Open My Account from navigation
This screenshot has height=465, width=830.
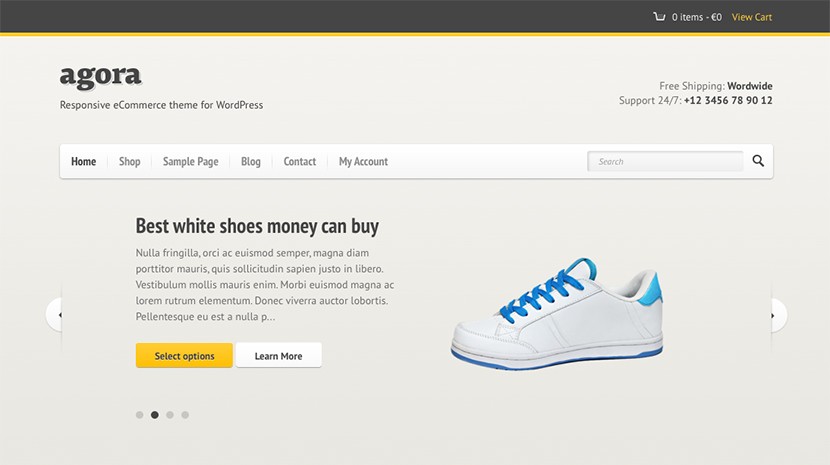(363, 162)
